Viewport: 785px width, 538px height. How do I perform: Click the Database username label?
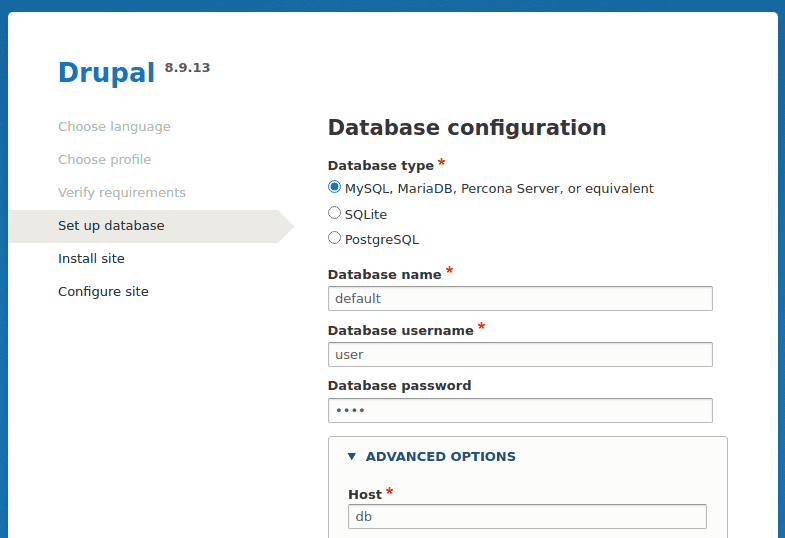point(401,331)
